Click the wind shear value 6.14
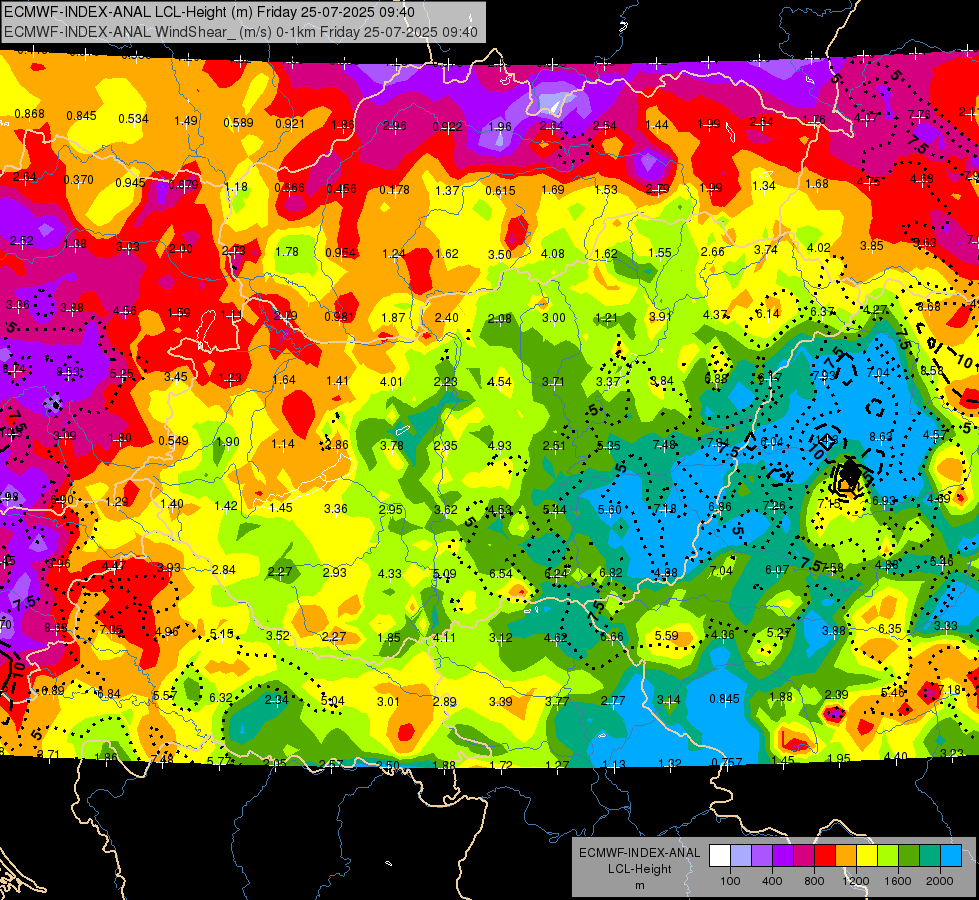The image size is (979, 900). (x=767, y=314)
